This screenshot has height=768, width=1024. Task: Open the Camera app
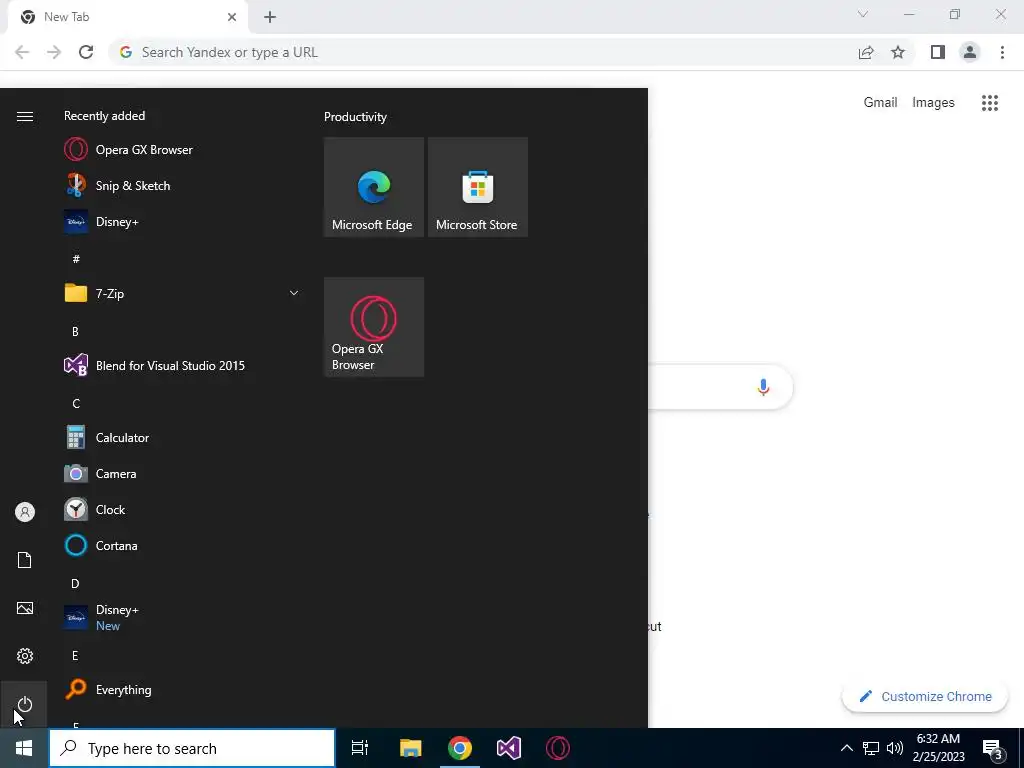click(x=180, y=473)
